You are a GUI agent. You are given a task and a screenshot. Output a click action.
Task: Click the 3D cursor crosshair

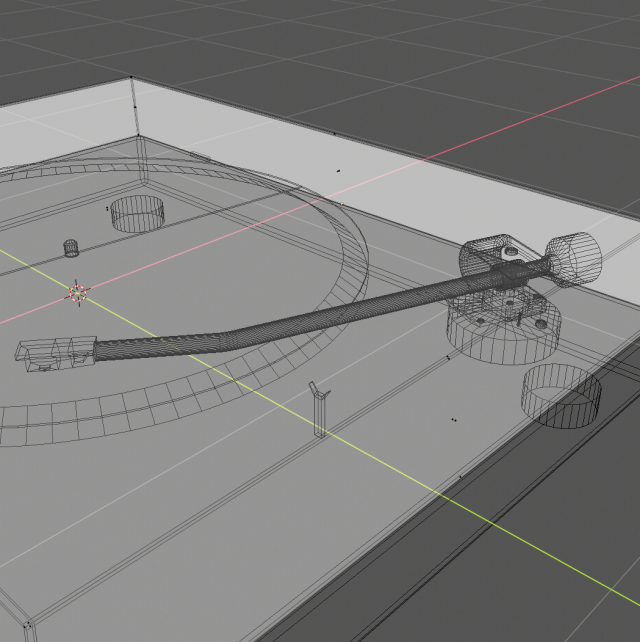tap(77, 292)
